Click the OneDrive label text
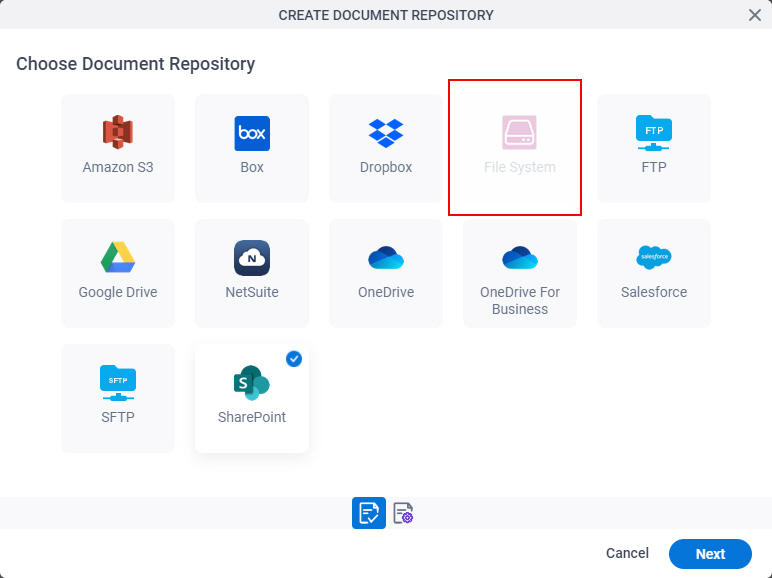 coord(386,292)
